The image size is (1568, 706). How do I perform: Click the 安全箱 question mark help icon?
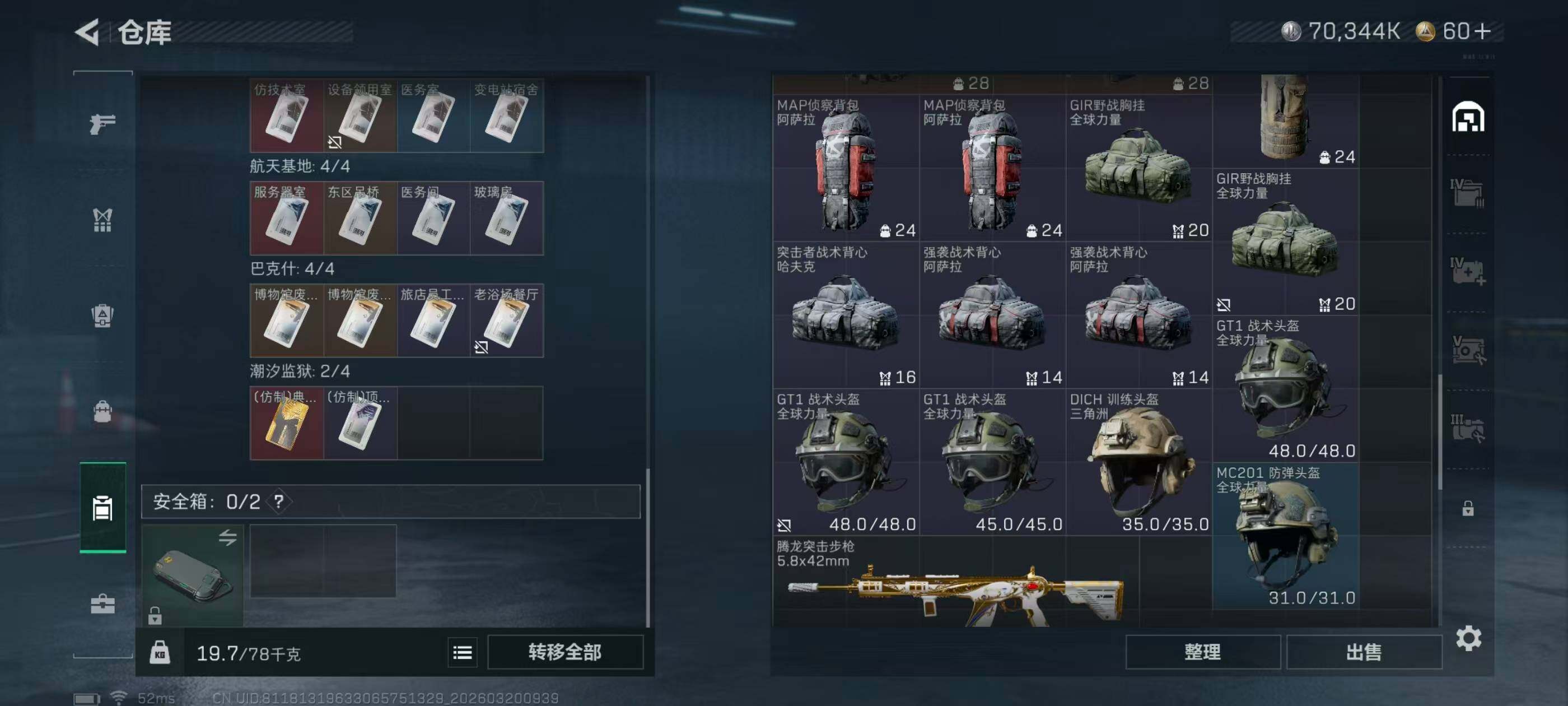pos(279,501)
